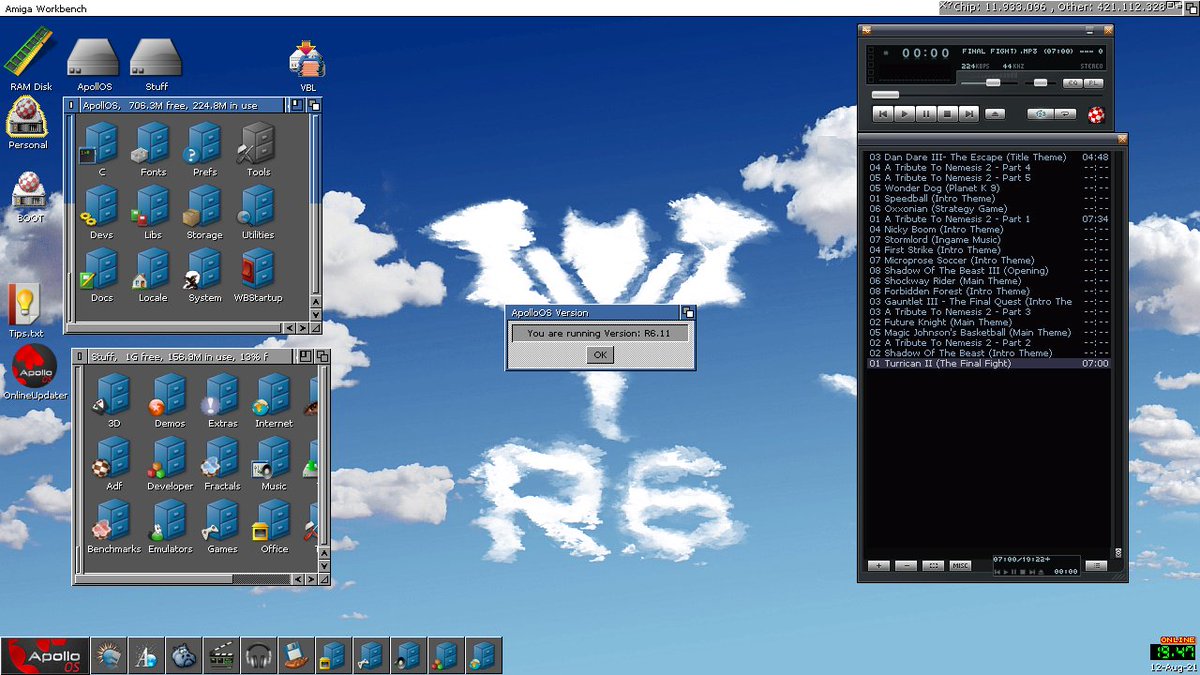Open the Emulators drawer in Stuff window
This screenshot has height=675, width=1200.
tap(169, 526)
